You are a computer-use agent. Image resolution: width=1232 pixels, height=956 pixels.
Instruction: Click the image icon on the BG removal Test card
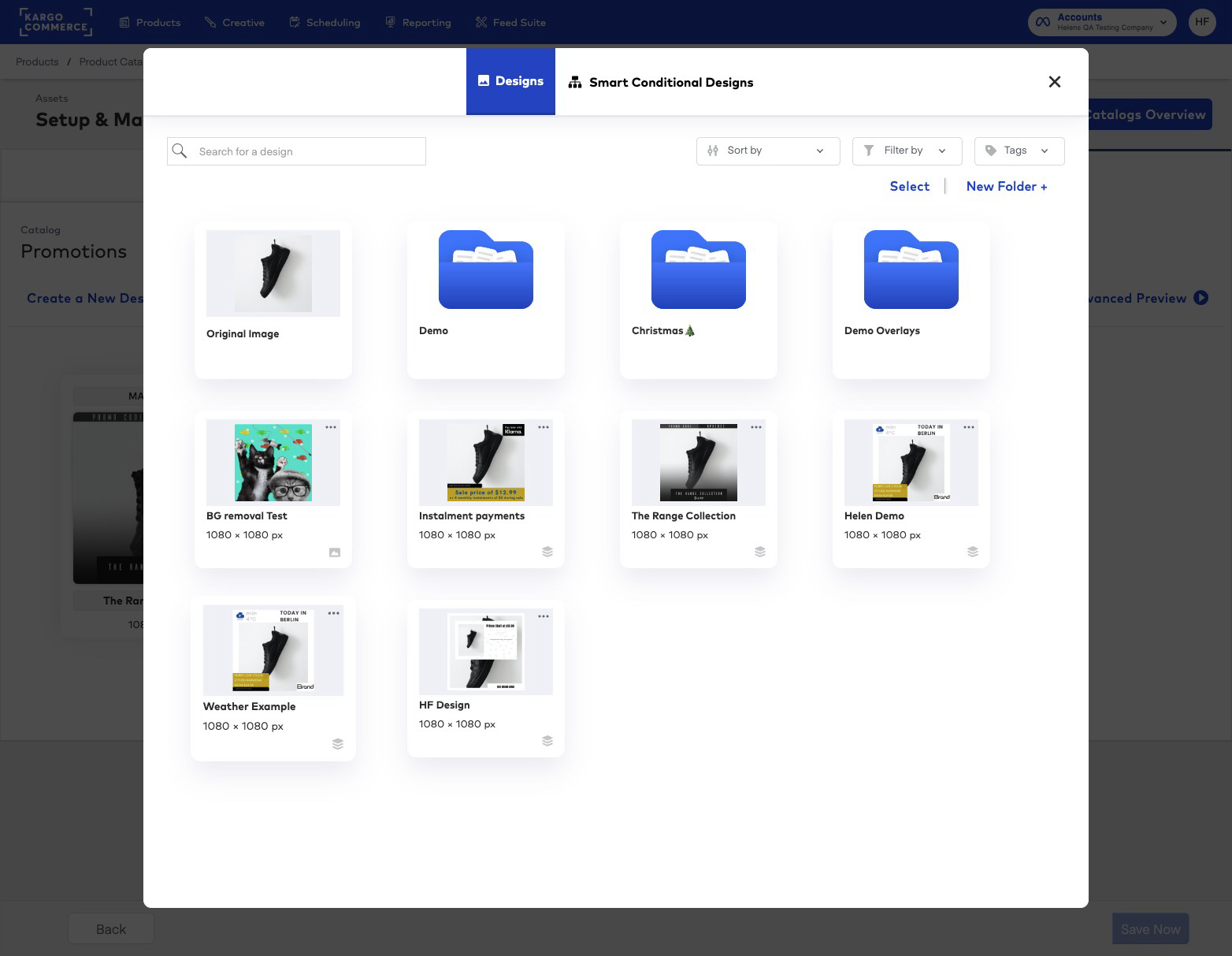[334, 552]
